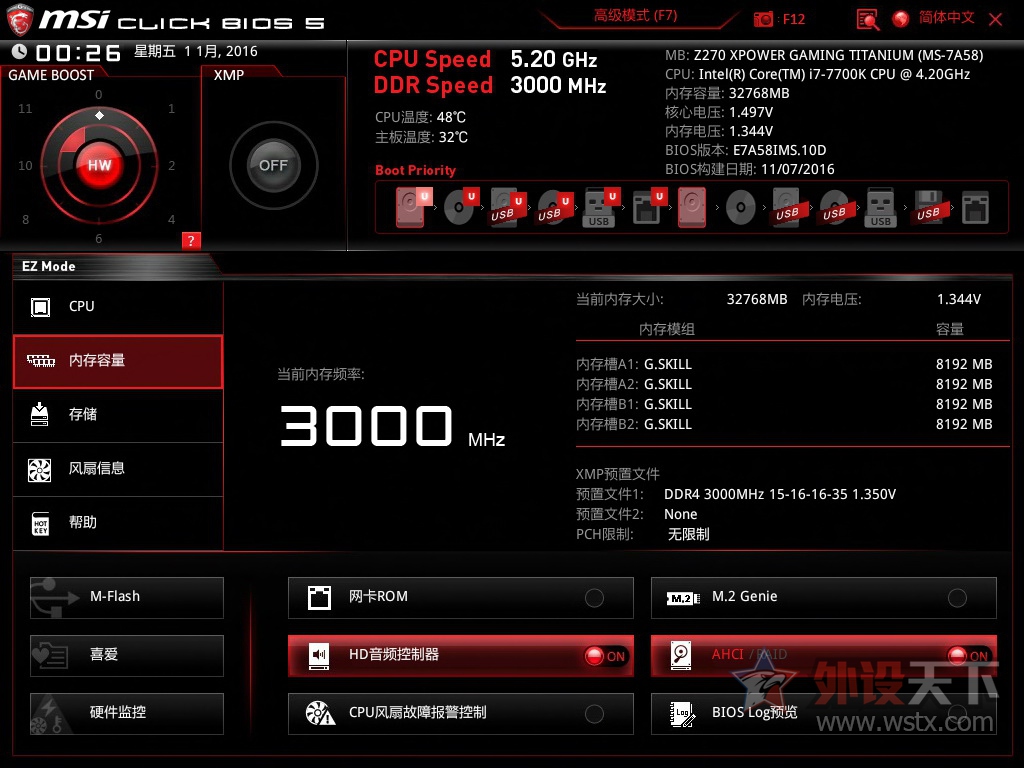Click the MSI dragon shield logo
The image size is (1024, 768).
(20, 20)
